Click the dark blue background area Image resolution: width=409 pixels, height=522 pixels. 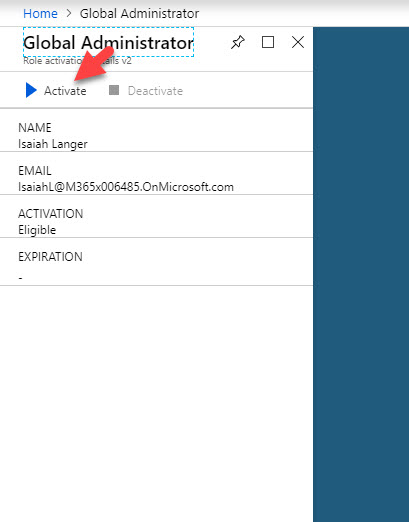[x=361, y=274]
